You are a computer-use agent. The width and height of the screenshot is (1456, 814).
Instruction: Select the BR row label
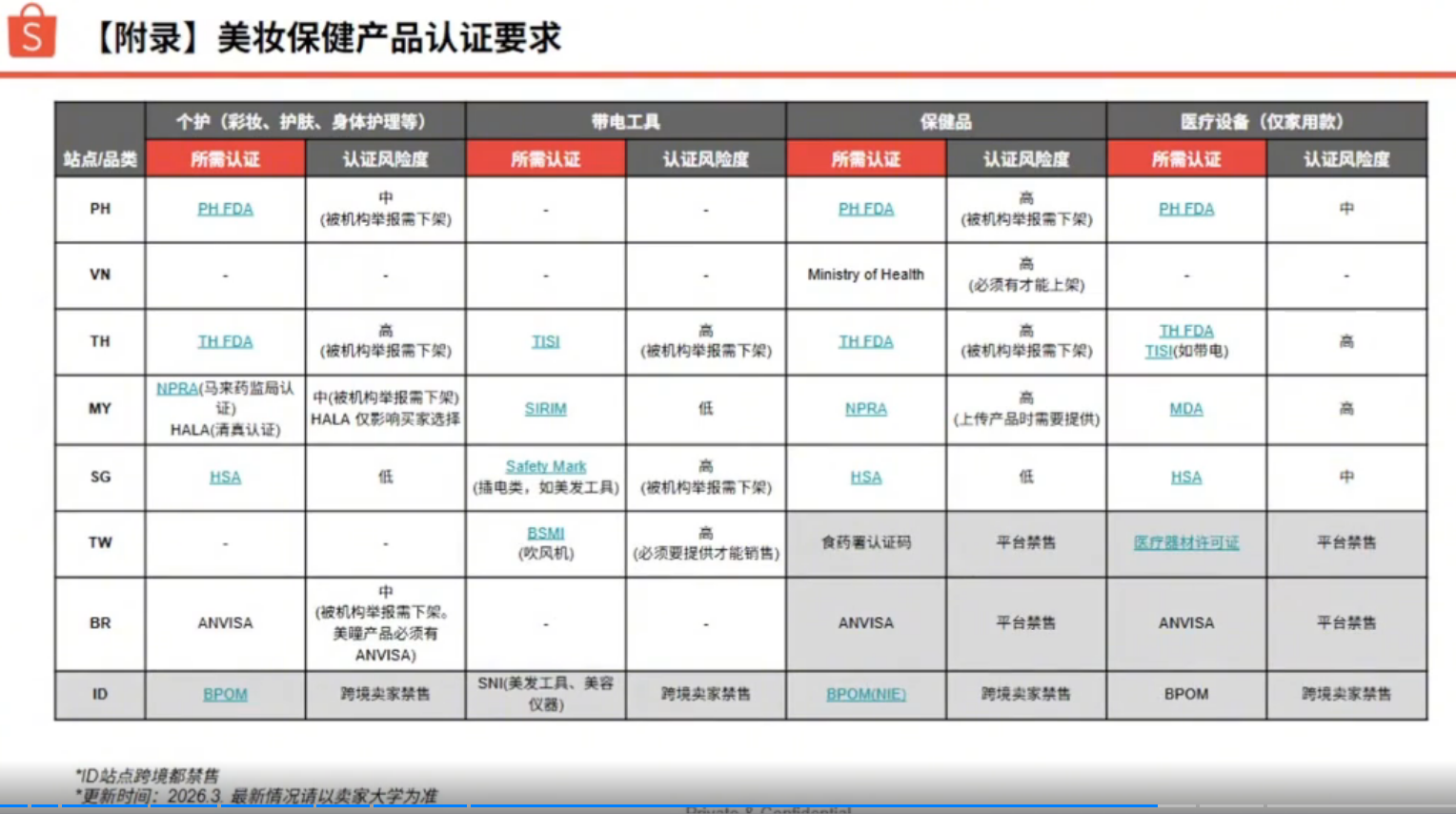(x=100, y=622)
